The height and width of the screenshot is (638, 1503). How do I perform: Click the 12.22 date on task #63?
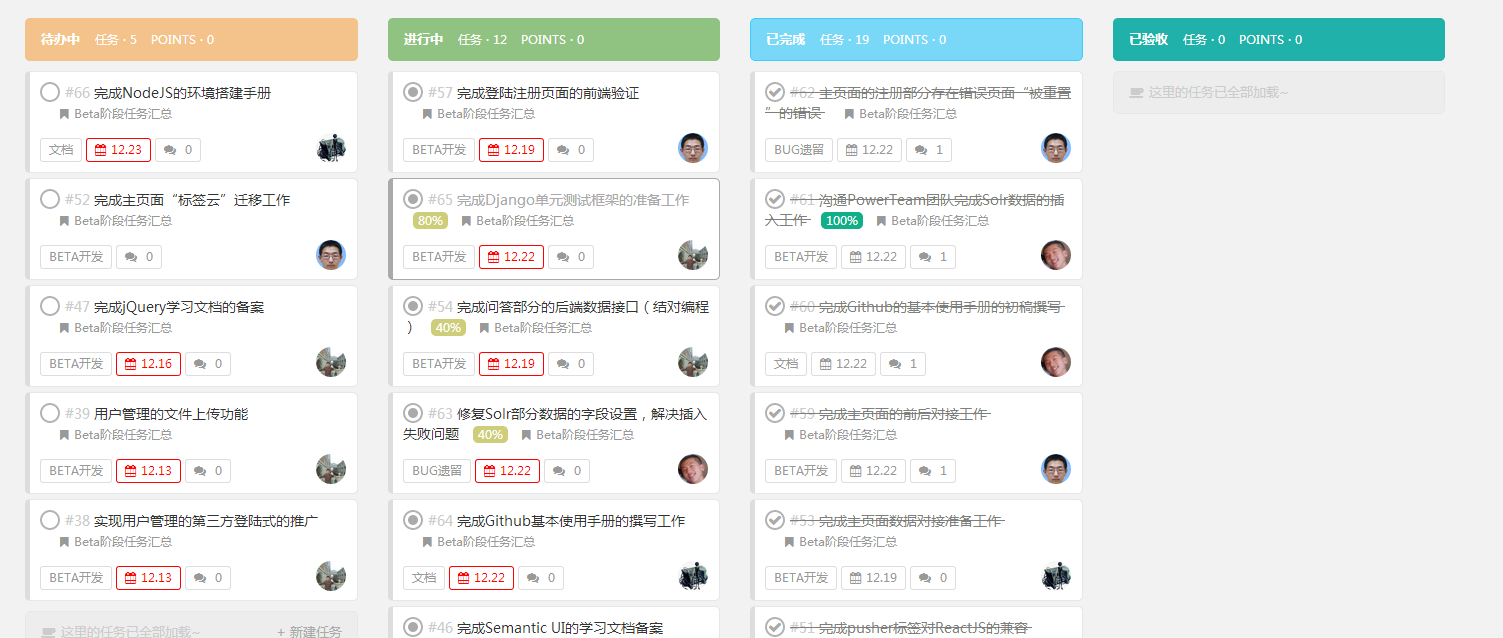click(x=508, y=471)
